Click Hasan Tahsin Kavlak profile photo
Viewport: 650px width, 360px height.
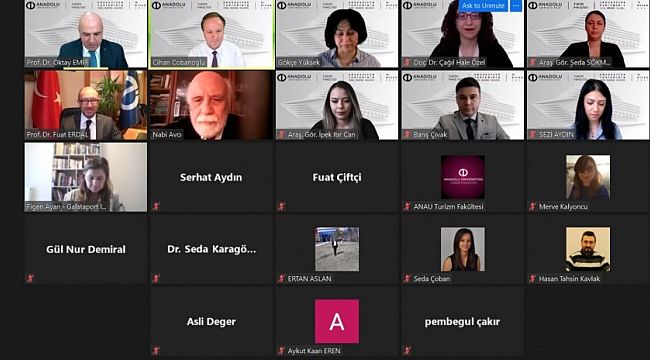click(588, 249)
